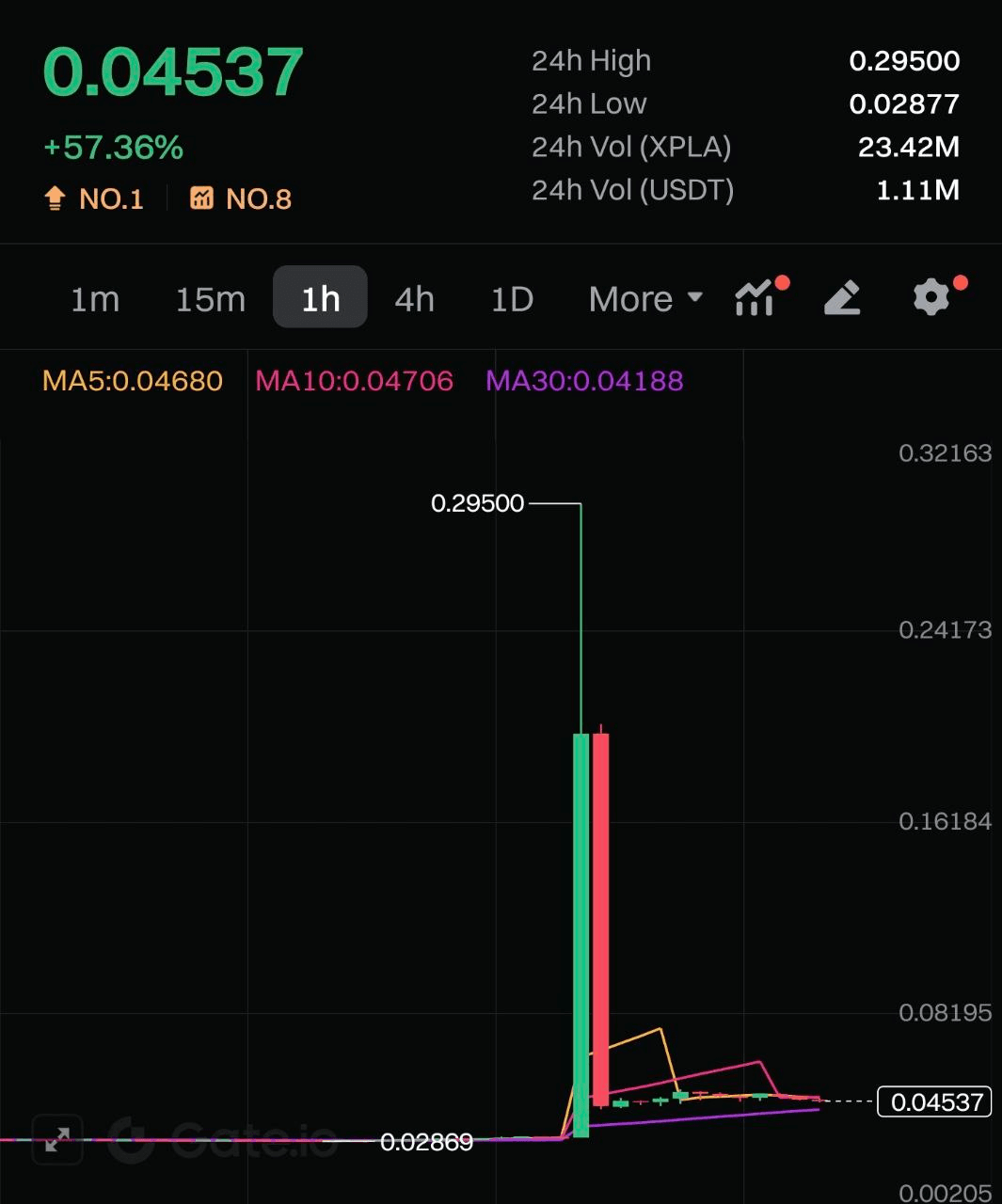1002x1204 pixels.
Task: Select the drawing pencil tool icon
Action: tap(842, 298)
